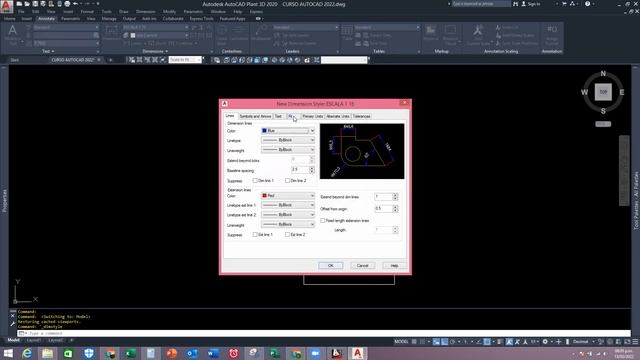Screen dimensions: 640x360
Task: Expand the dimension lines Linetype dropdown
Action: pos(288,140)
